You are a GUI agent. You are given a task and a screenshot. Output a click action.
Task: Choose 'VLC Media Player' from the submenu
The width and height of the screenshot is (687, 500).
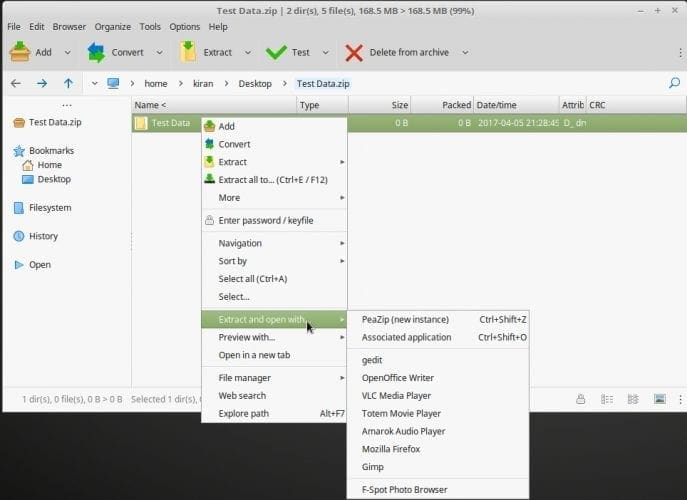pyautogui.click(x=396, y=396)
